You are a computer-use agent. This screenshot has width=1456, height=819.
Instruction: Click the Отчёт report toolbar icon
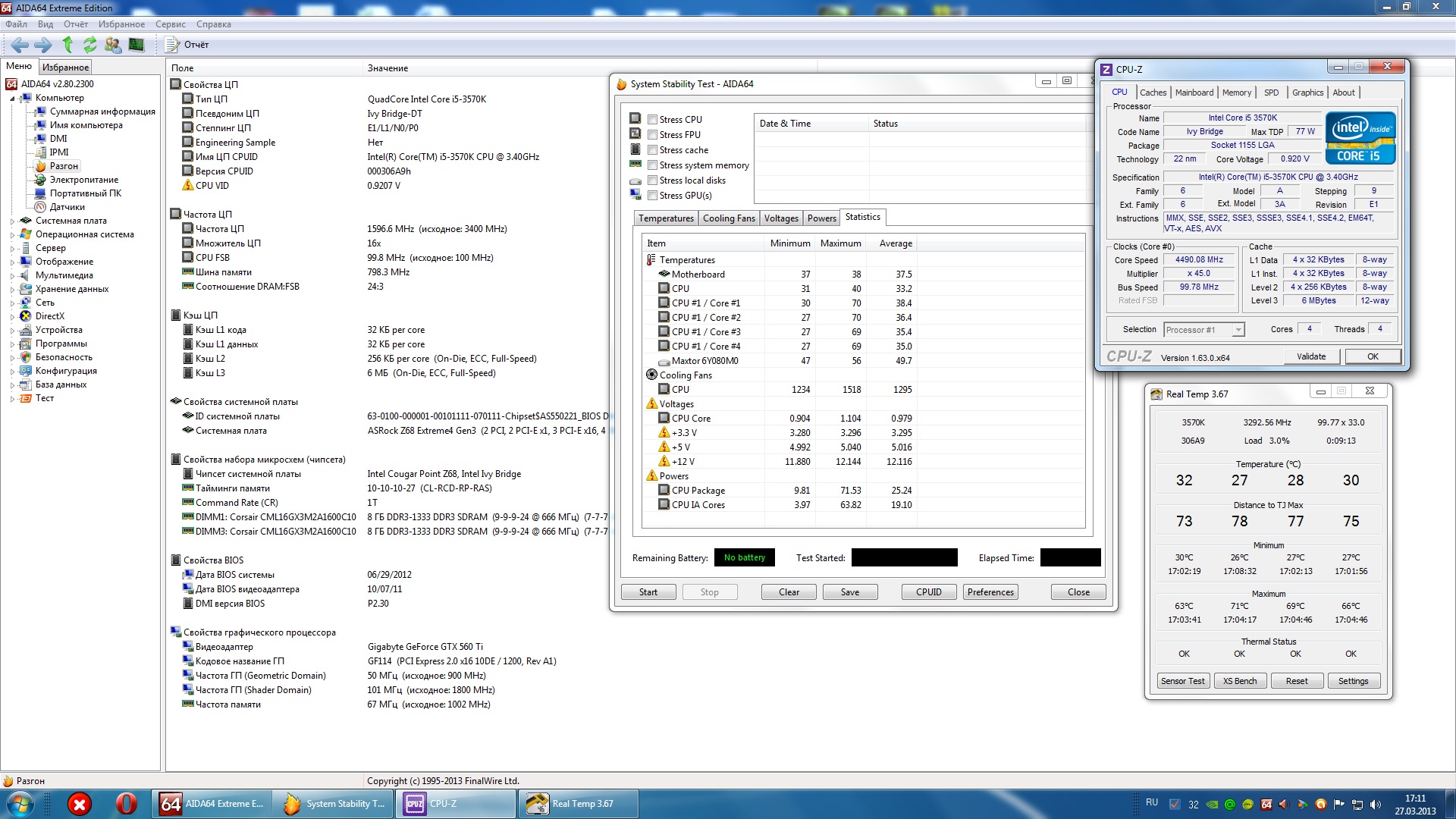[173, 45]
